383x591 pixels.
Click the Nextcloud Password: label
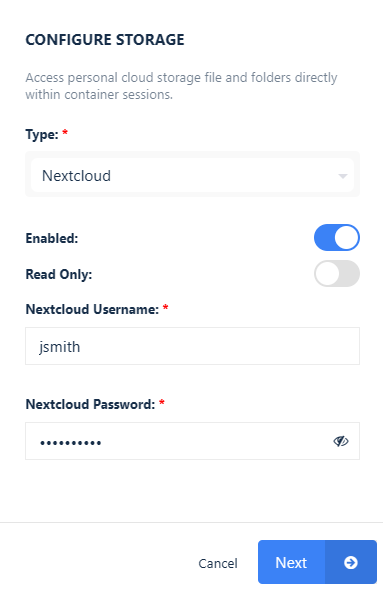90,404
